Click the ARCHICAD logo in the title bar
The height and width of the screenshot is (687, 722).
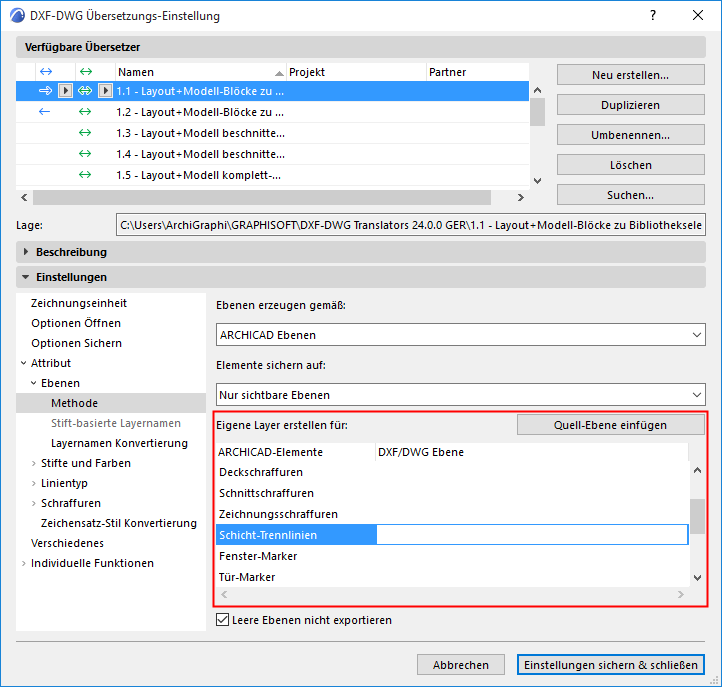[17, 16]
